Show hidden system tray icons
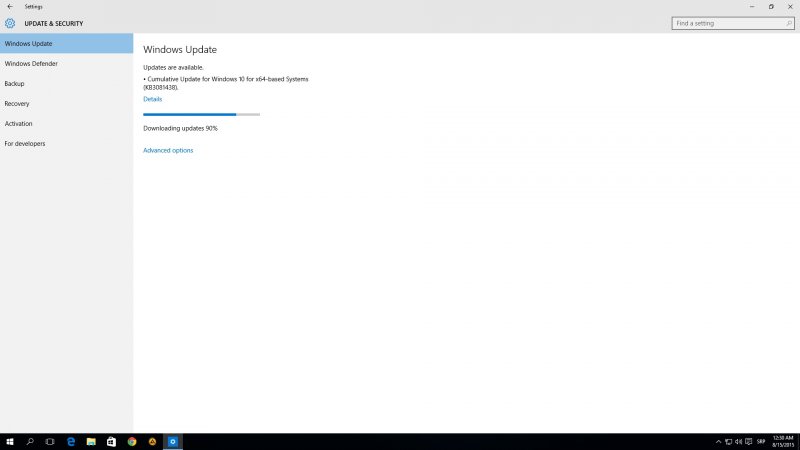 point(718,442)
